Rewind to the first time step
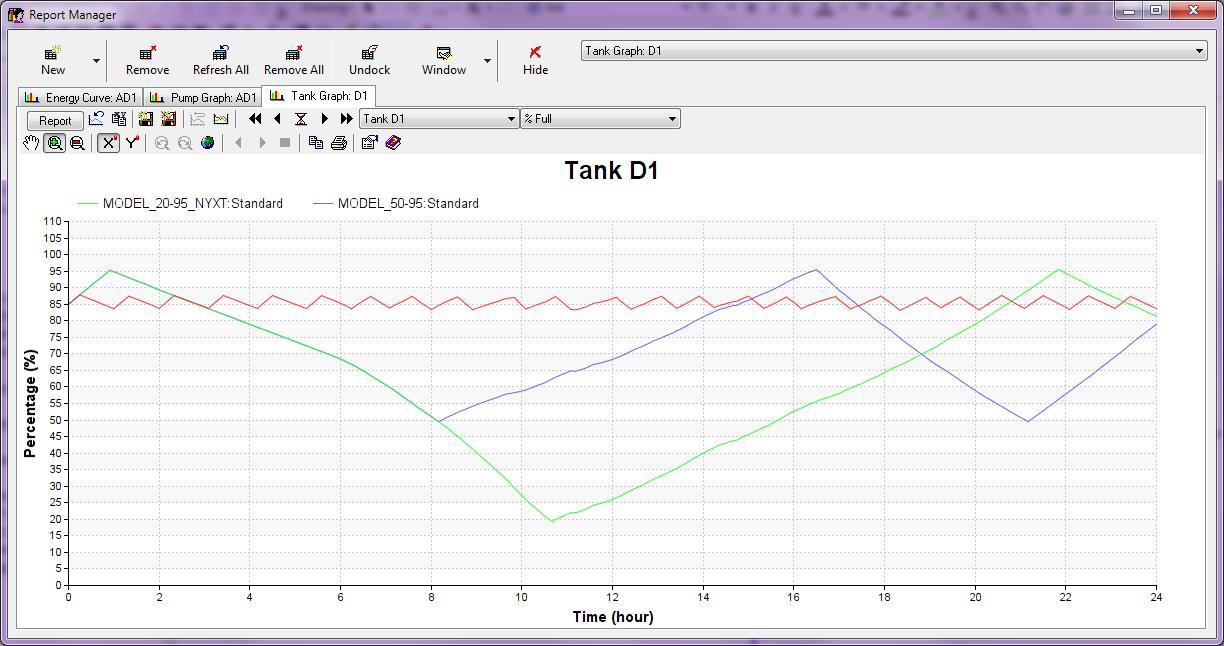1224x646 pixels. click(x=255, y=118)
